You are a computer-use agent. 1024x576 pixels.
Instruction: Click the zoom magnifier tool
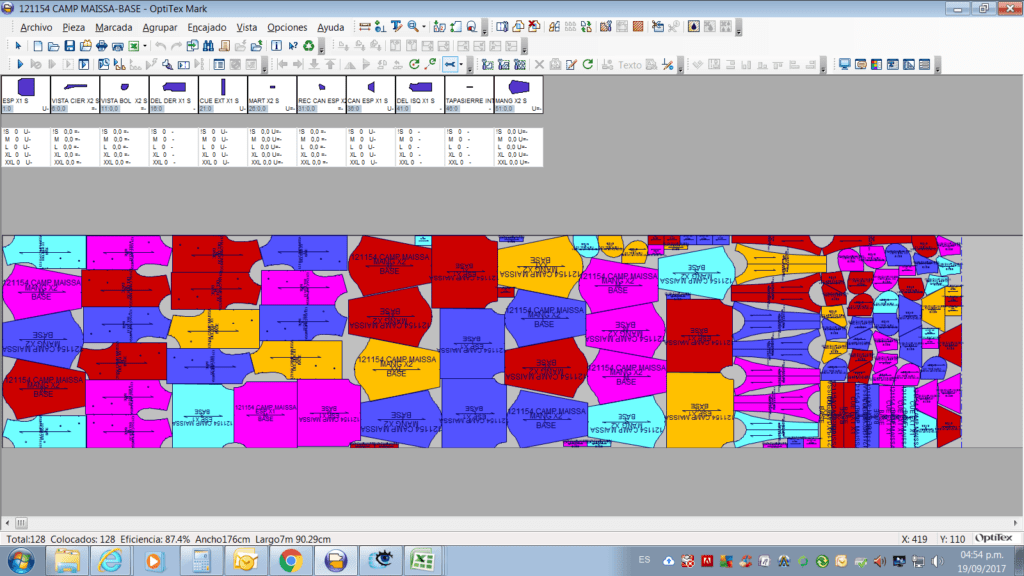414,27
